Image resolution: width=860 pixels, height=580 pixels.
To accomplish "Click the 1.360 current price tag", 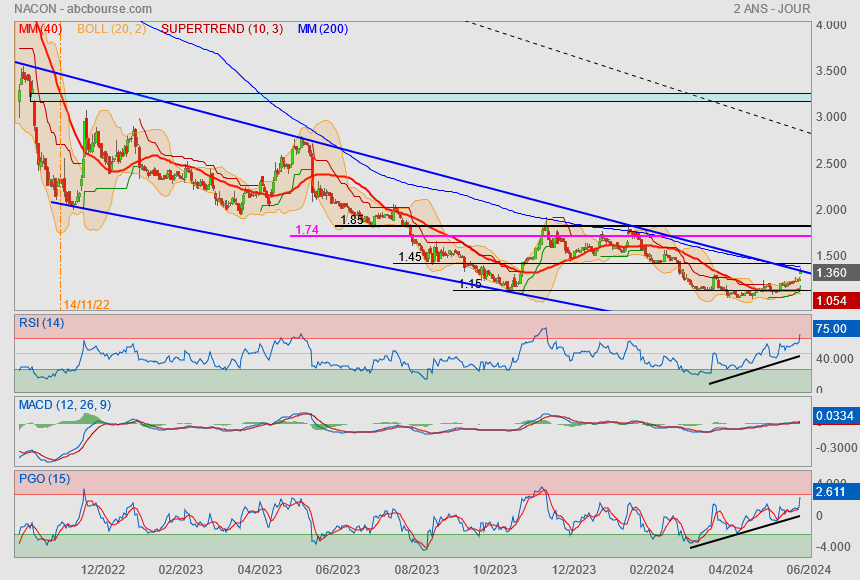I will pos(836,273).
